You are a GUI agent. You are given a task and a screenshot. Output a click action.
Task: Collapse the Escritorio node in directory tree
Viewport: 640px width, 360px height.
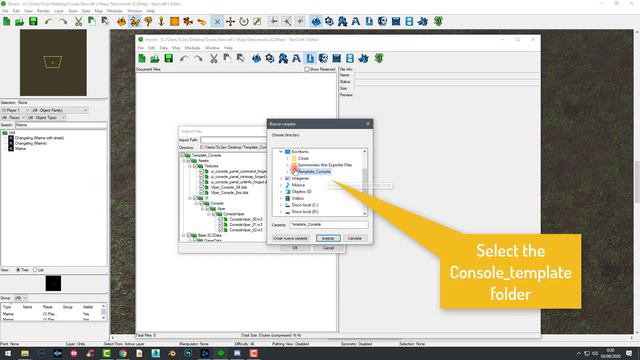click(x=281, y=151)
